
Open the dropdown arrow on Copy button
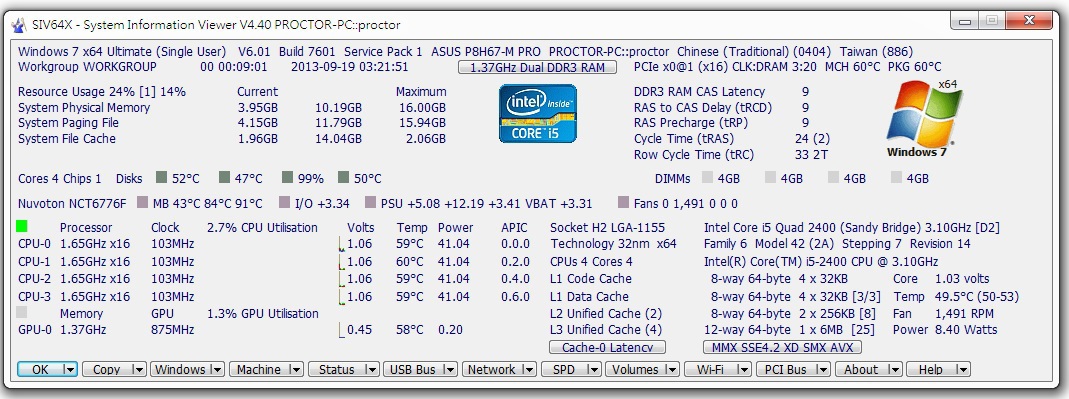pyautogui.click(x=138, y=370)
